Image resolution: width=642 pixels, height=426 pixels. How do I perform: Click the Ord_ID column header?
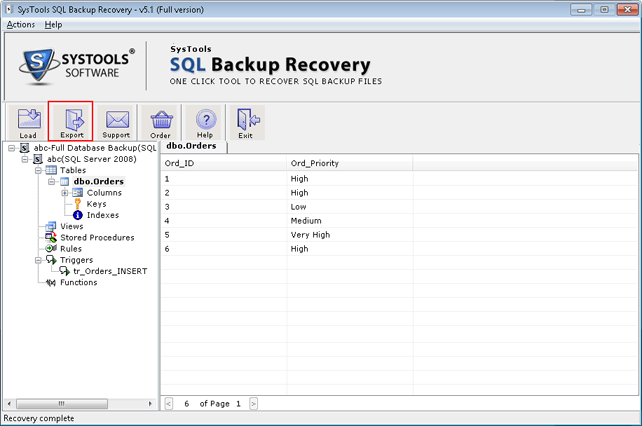[x=224, y=163]
